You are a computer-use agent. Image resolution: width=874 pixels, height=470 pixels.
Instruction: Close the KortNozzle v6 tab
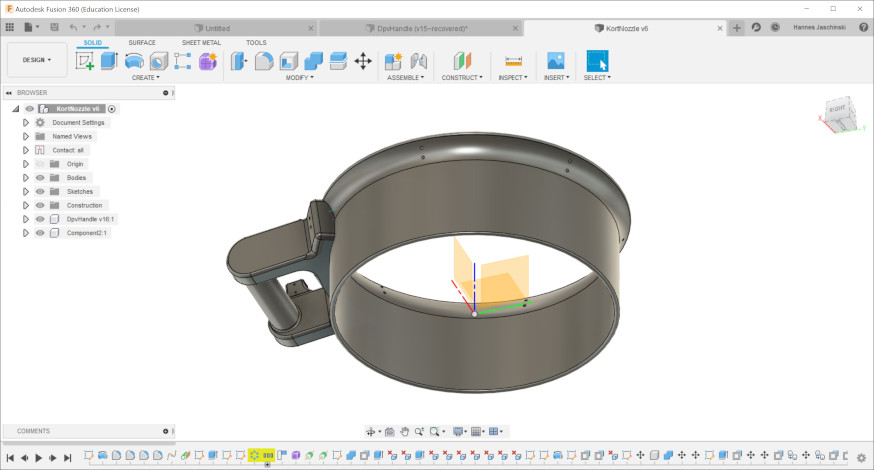coord(720,28)
